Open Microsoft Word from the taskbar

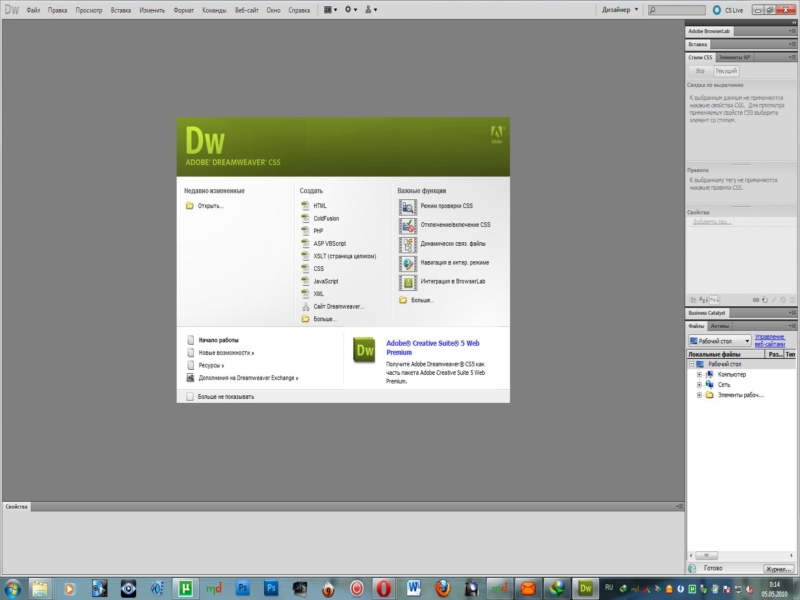pyautogui.click(x=413, y=589)
